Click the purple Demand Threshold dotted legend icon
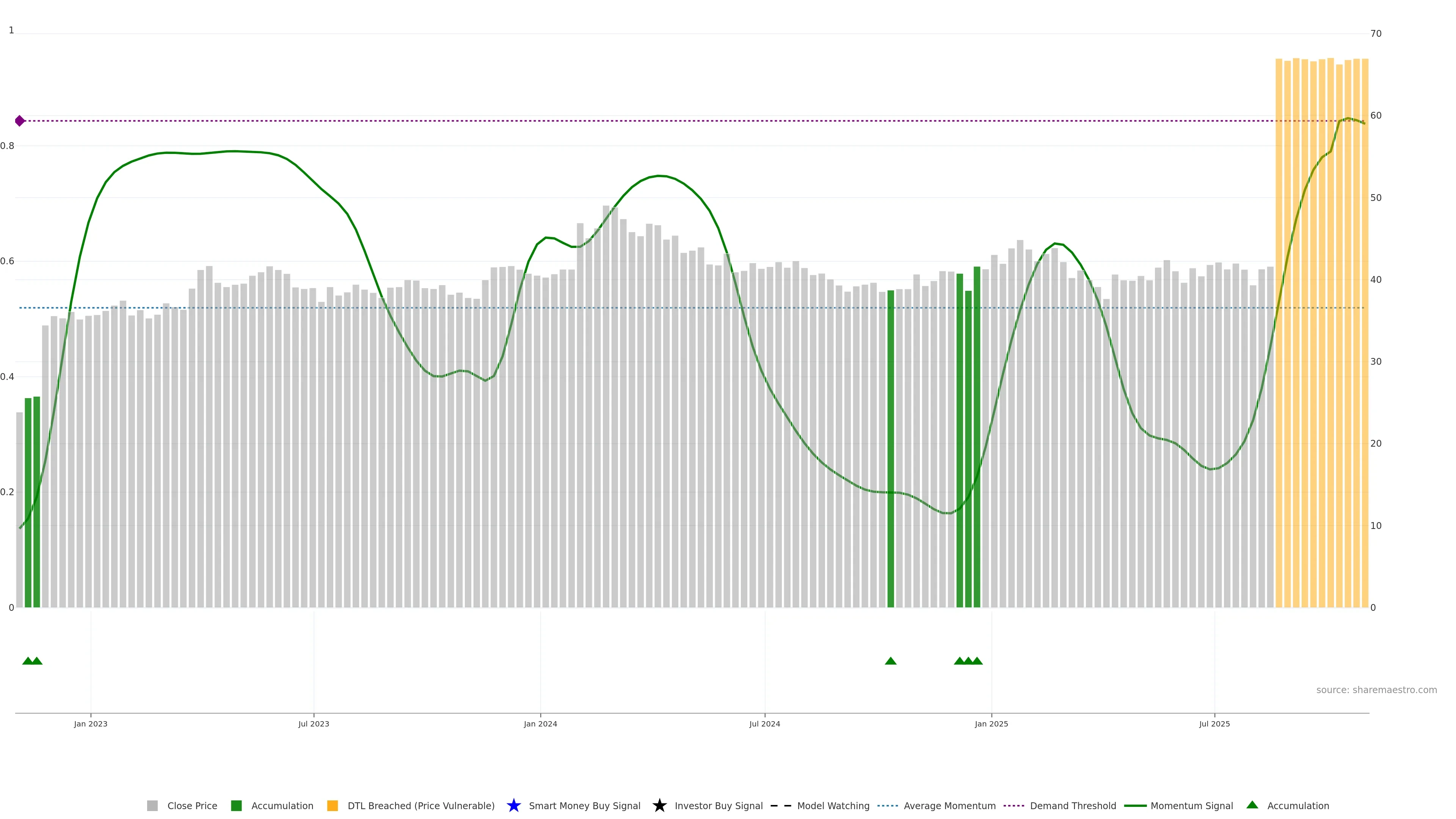This screenshot has height=819, width=1456. (1014, 805)
